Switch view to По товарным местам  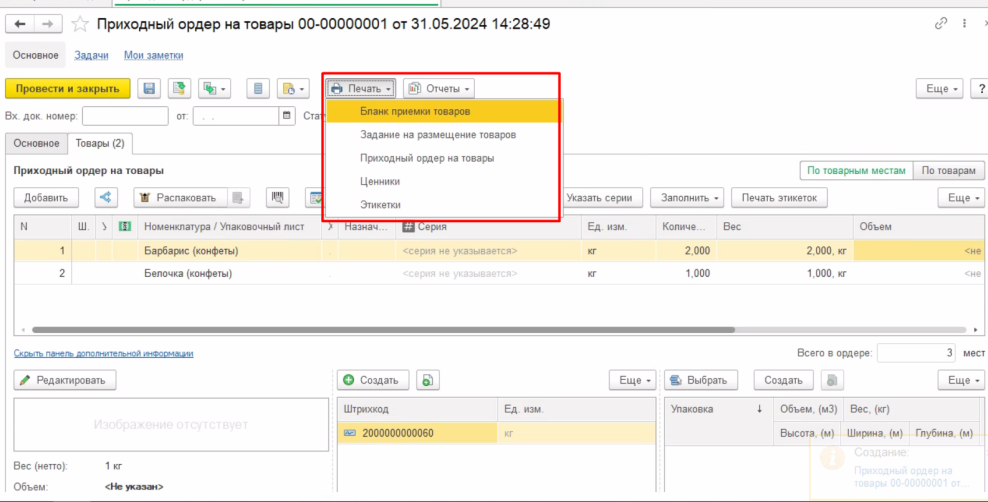855,171
